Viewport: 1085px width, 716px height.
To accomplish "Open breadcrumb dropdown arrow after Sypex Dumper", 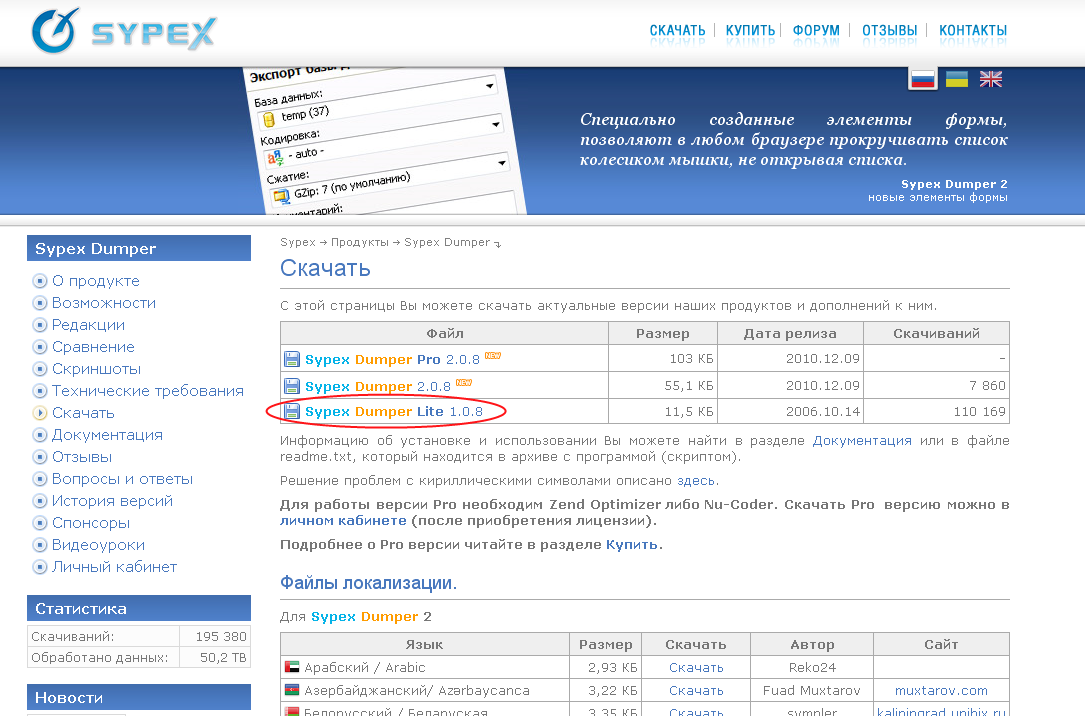I will 498,244.
